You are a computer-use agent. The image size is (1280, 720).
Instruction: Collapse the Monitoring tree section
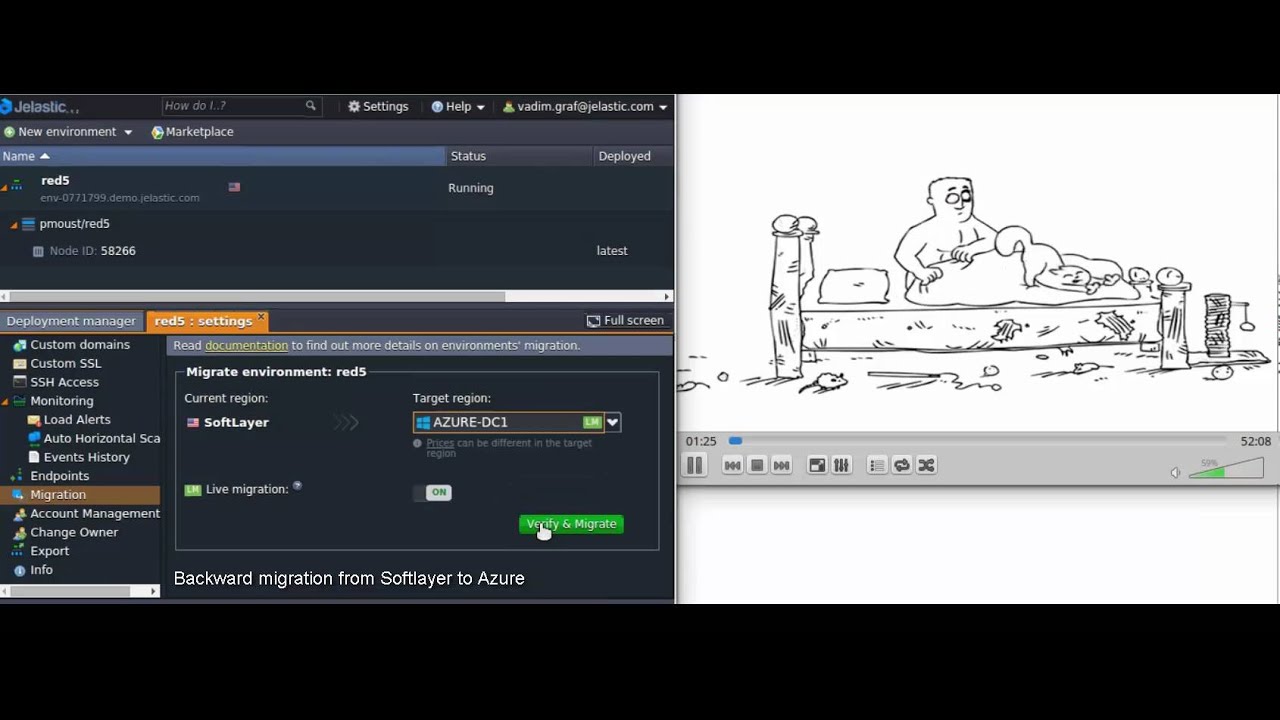point(6,401)
